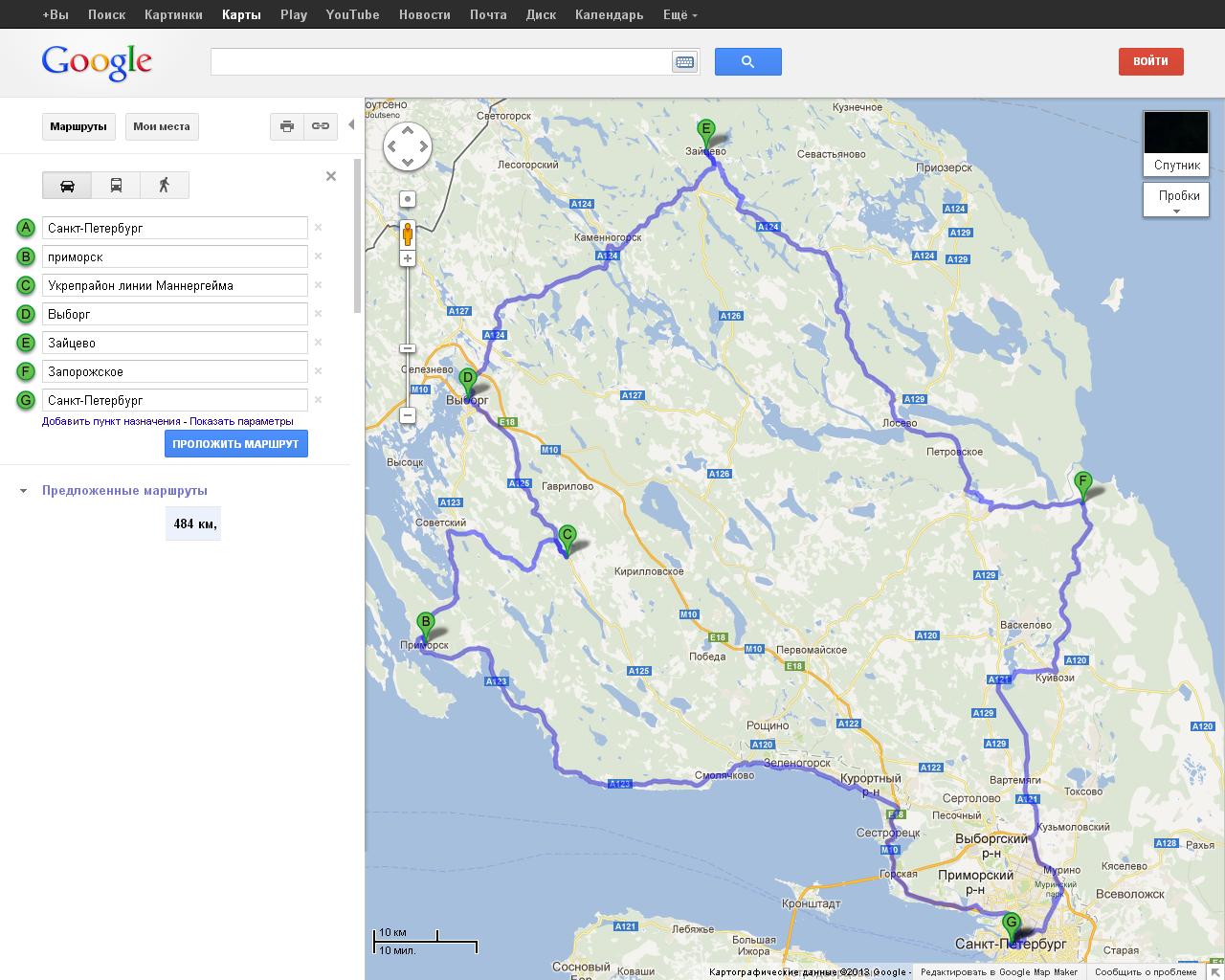The image size is (1225, 980).
Task: Open the Маршруты tab
Action: [78, 126]
